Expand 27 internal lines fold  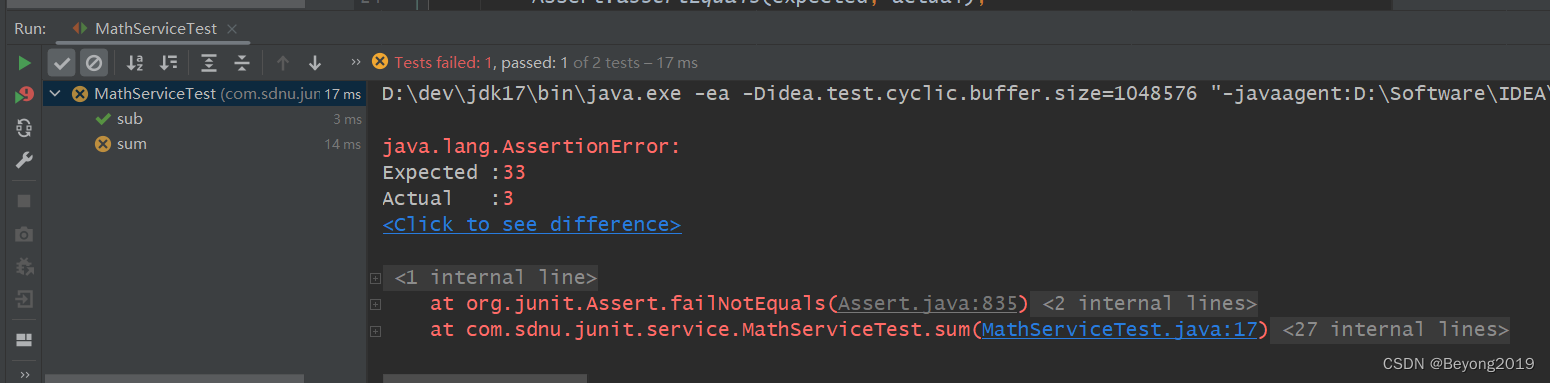coord(1394,330)
